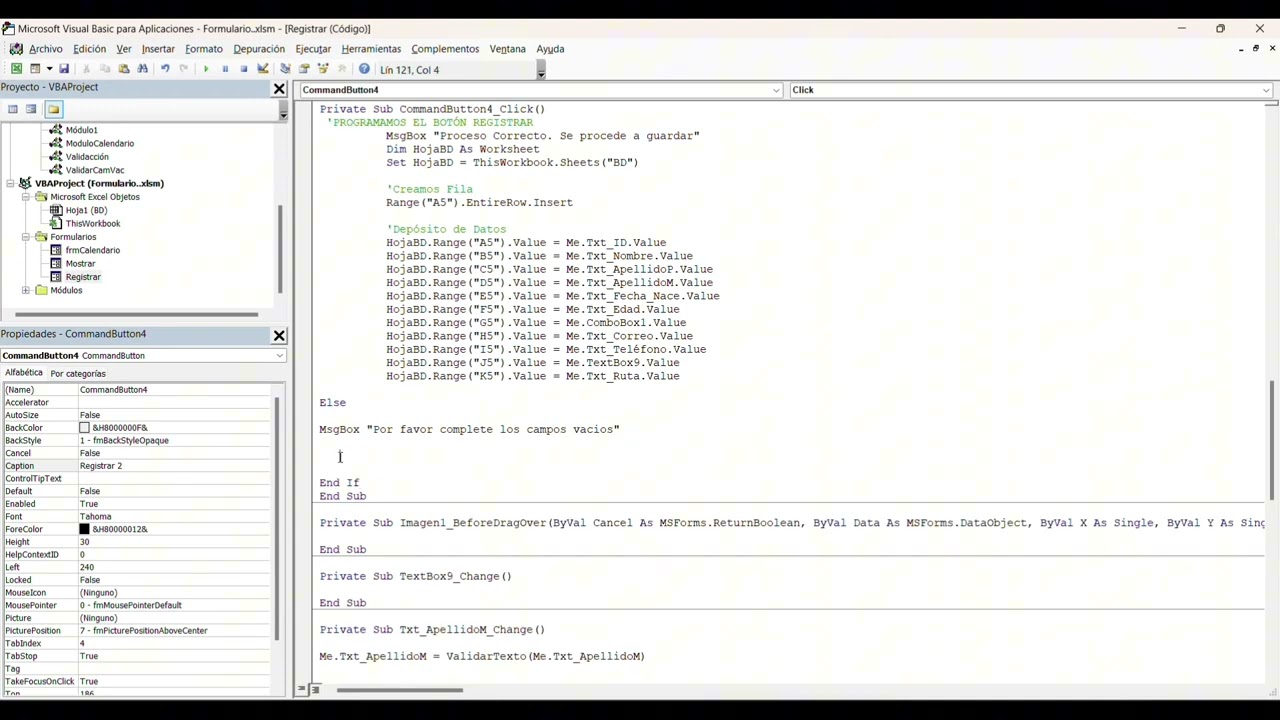Viewport: 1280px width, 720px height.
Task: Expand Módulos folder node
Action: [x=26, y=291]
